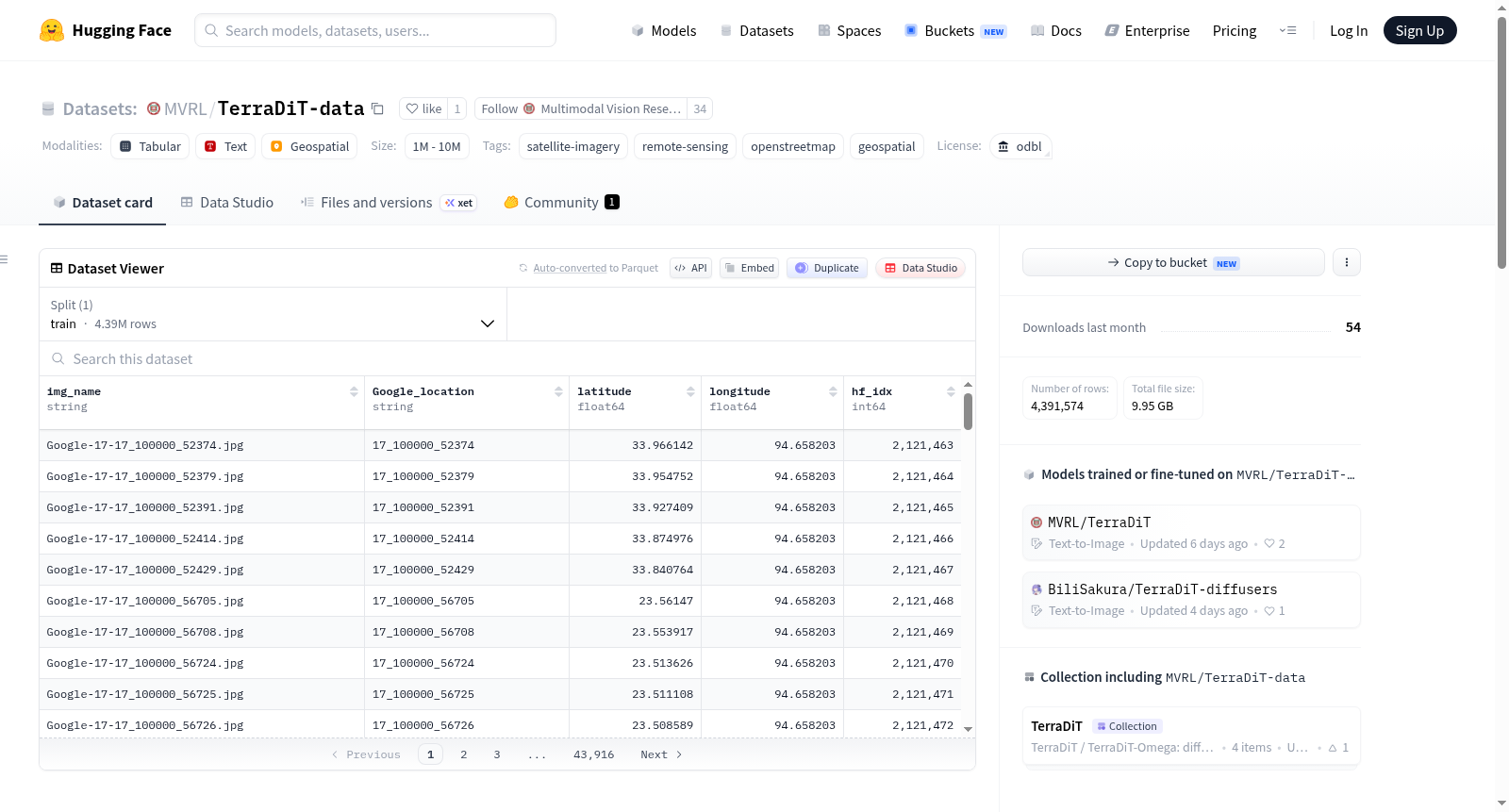
Task: Click the table vertical scrollbar thumb
Action: coord(968,411)
